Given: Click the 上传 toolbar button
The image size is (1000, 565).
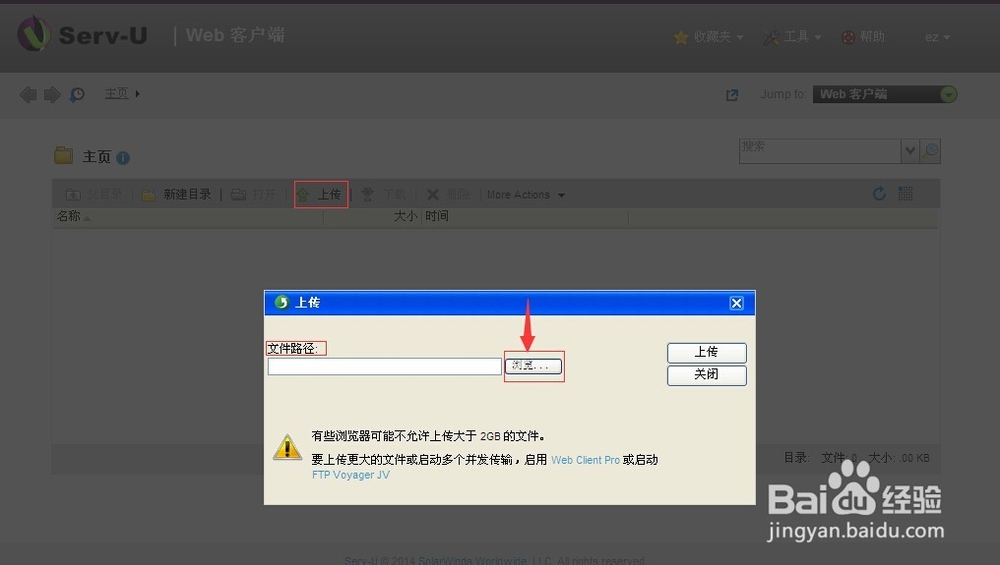Looking at the screenshot, I should pos(321,194).
